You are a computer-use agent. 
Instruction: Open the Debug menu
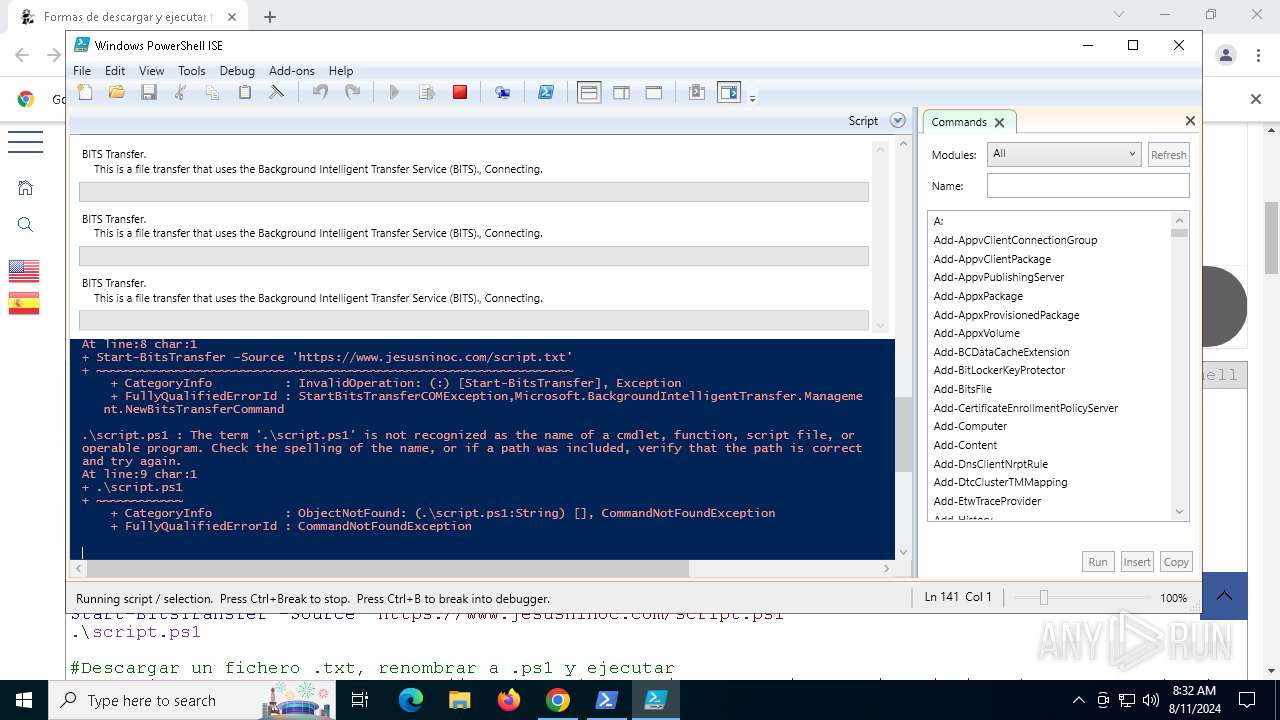point(237,71)
